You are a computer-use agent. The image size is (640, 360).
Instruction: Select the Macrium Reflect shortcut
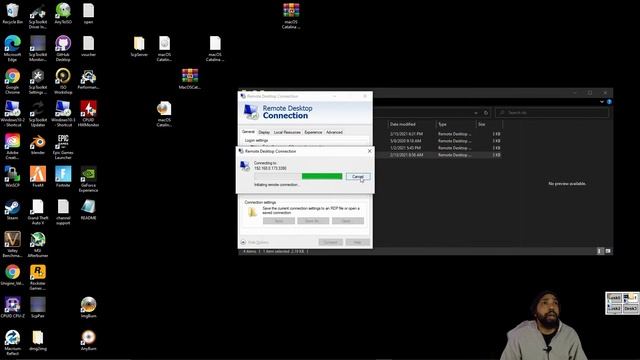tap(13, 342)
